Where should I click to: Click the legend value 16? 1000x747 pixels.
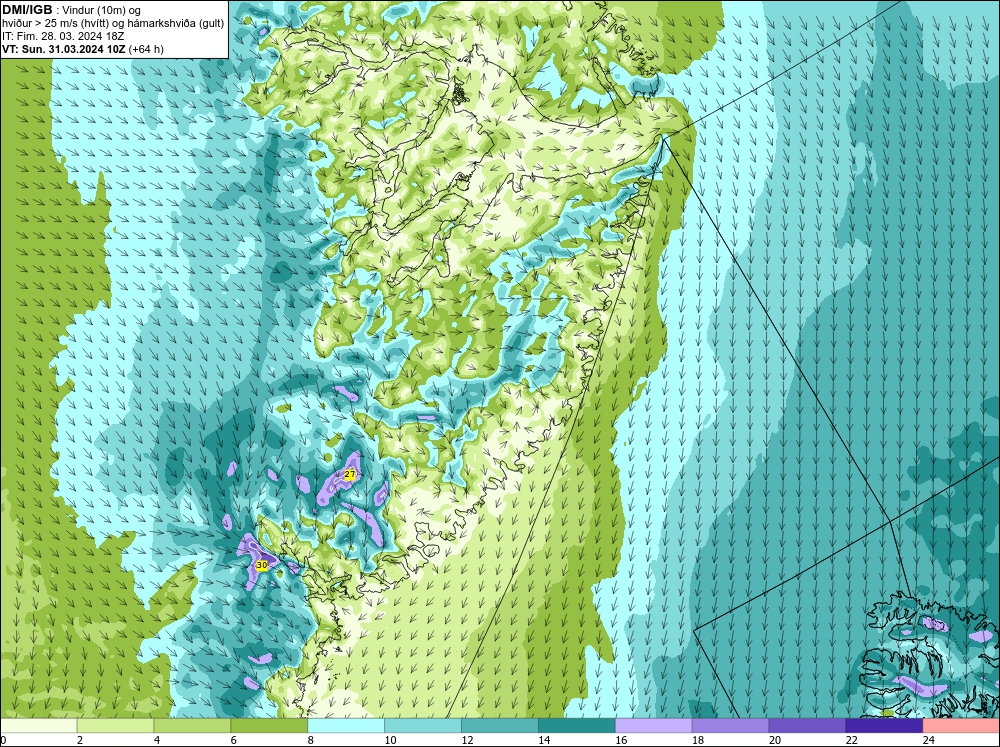(621, 740)
